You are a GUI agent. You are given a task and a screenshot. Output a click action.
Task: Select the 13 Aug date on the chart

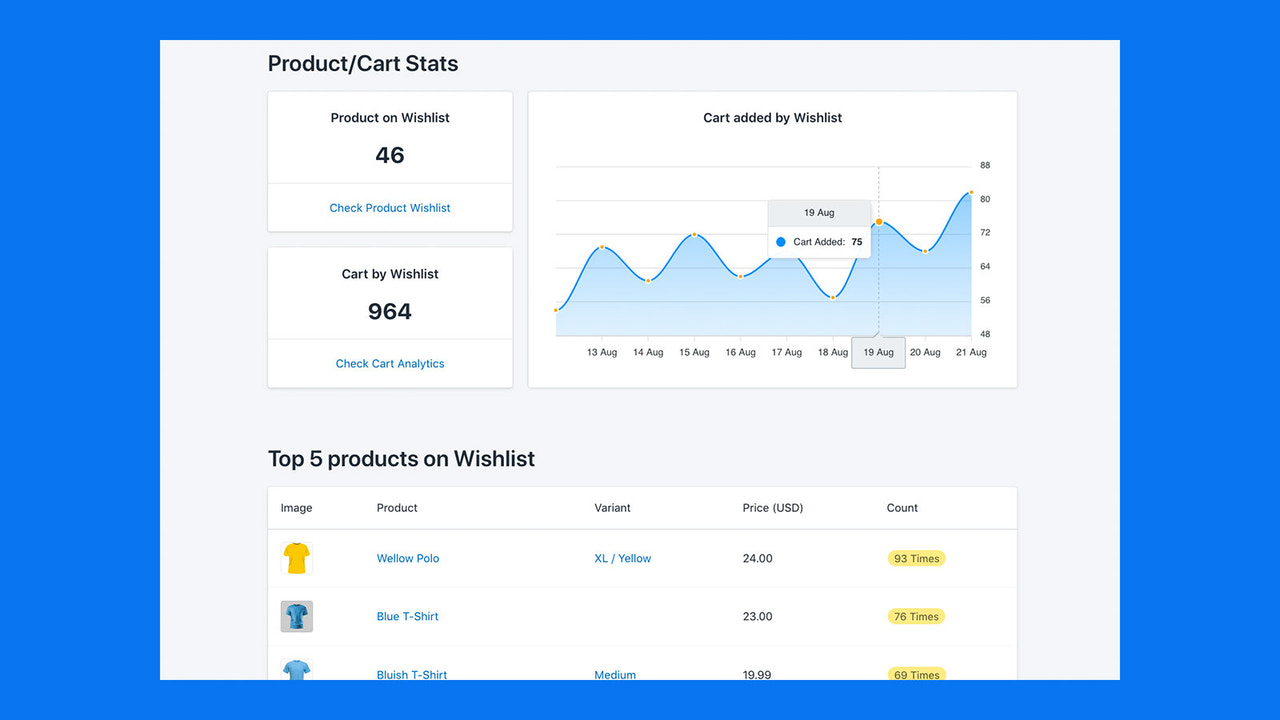pos(601,352)
